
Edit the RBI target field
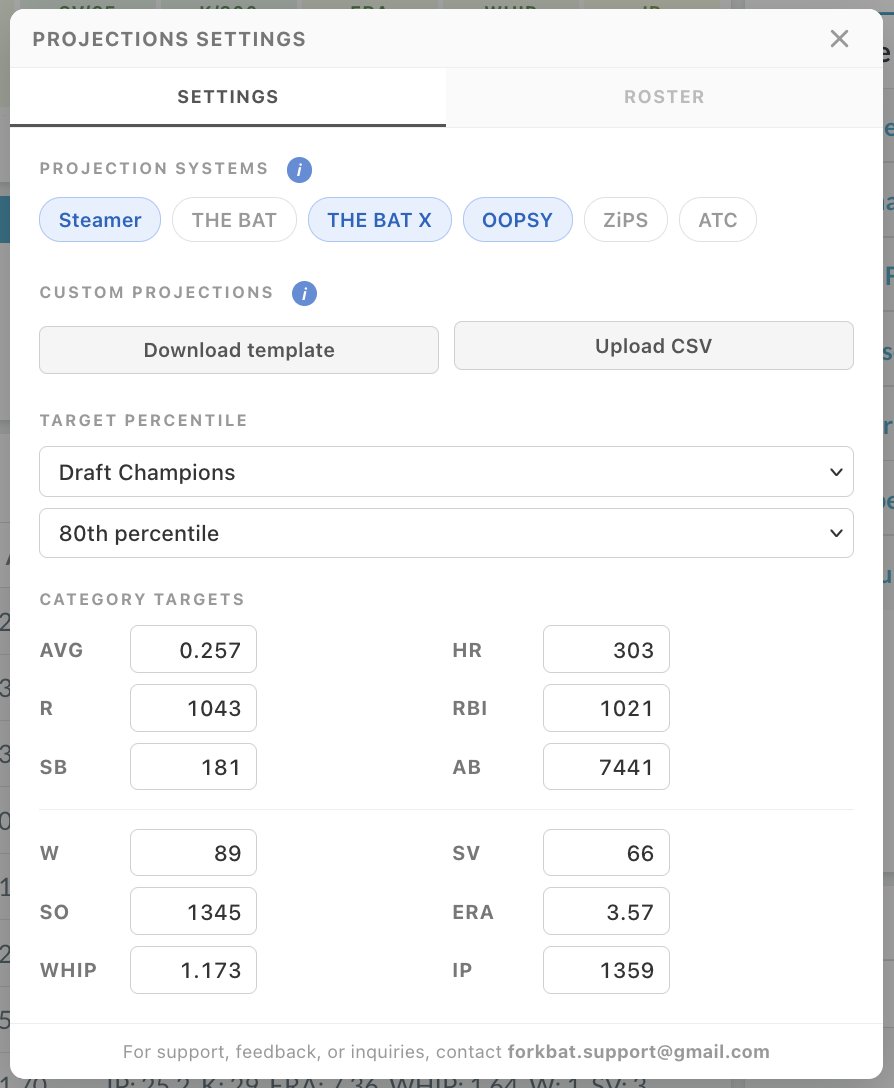(x=606, y=708)
